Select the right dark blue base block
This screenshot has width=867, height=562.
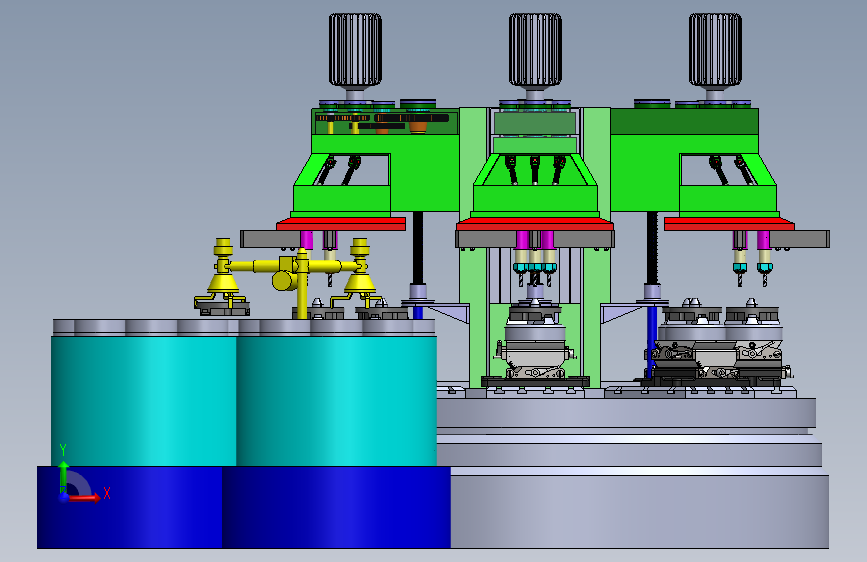click(336, 507)
